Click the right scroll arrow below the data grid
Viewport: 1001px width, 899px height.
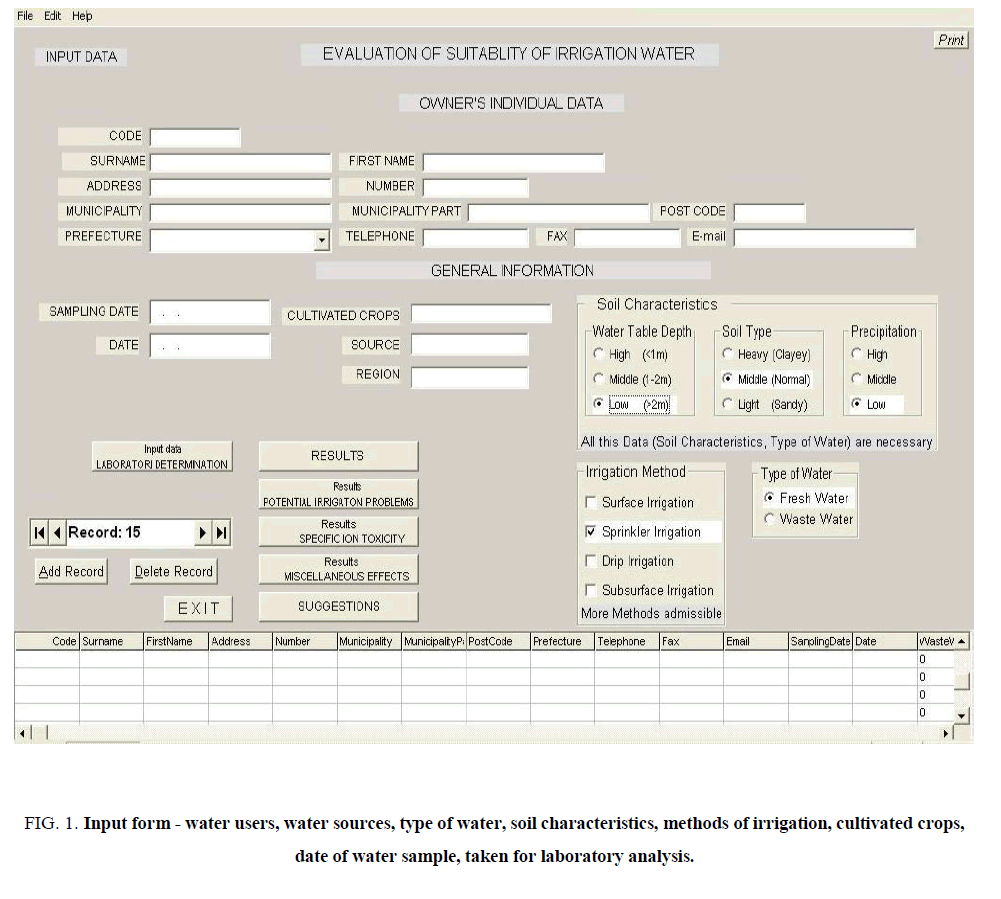pos(945,733)
